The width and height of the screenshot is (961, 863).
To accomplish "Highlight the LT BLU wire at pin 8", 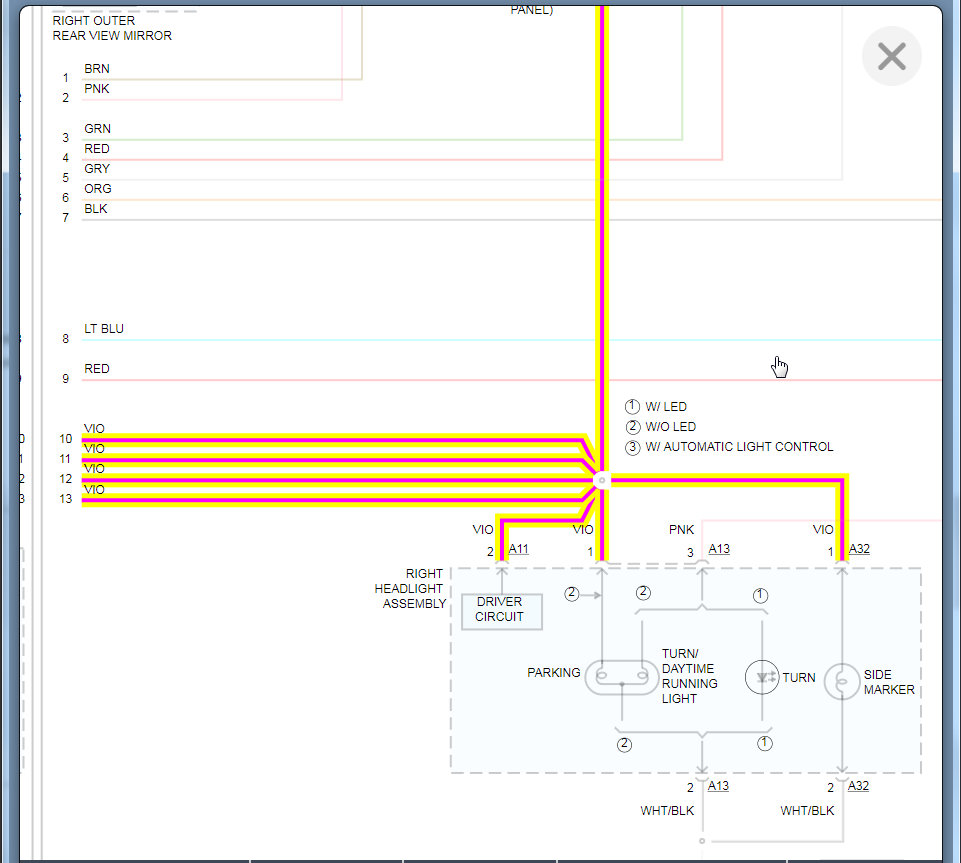I will (511, 340).
